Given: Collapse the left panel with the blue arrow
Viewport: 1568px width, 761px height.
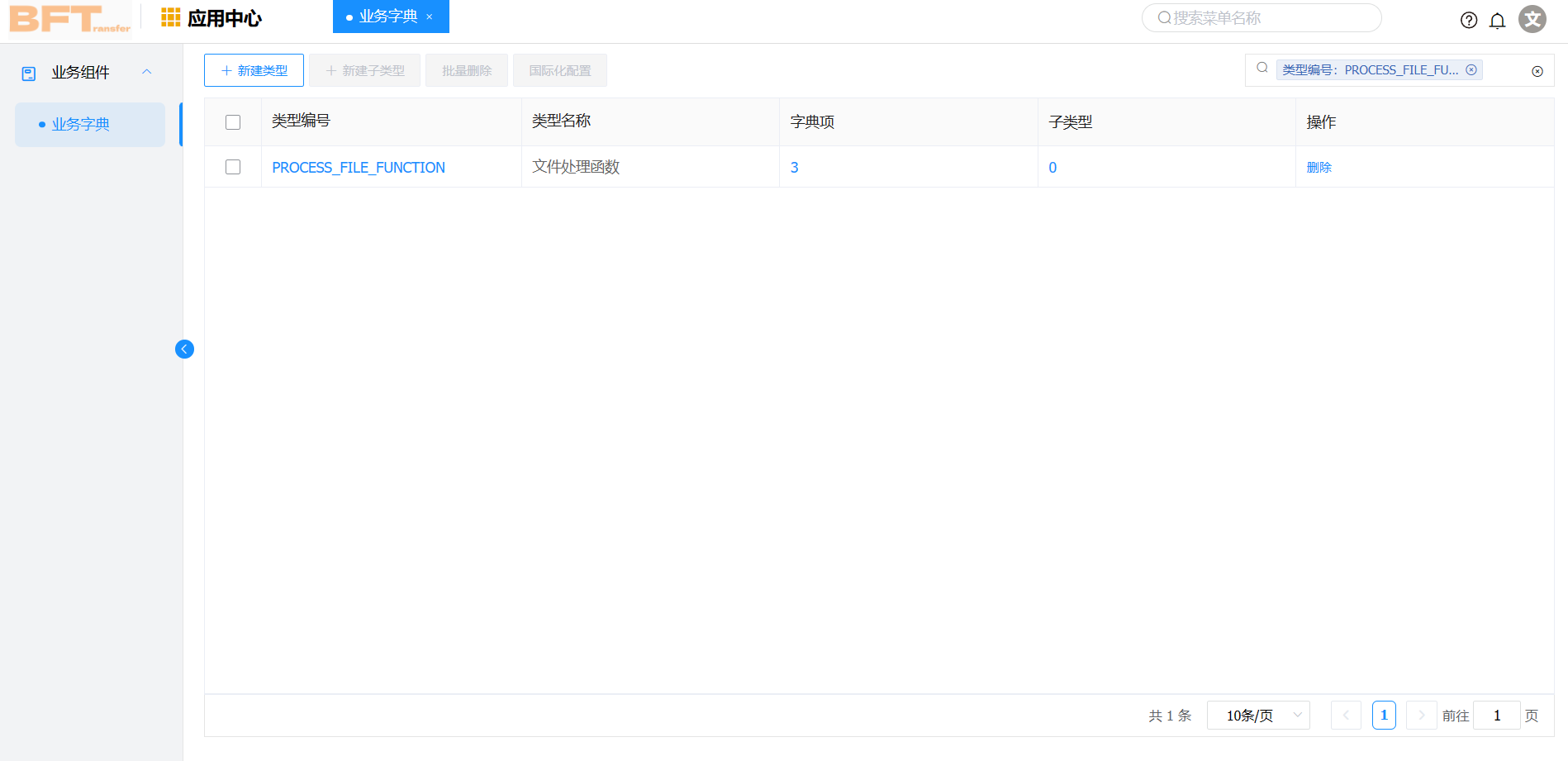Looking at the screenshot, I should 184,349.
